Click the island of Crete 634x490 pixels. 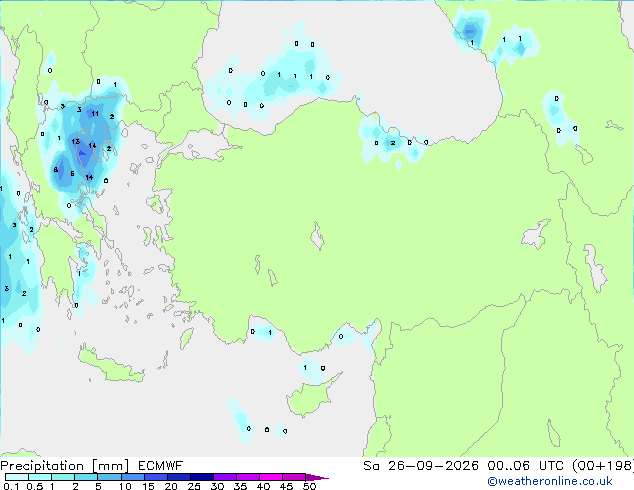[111, 366]
